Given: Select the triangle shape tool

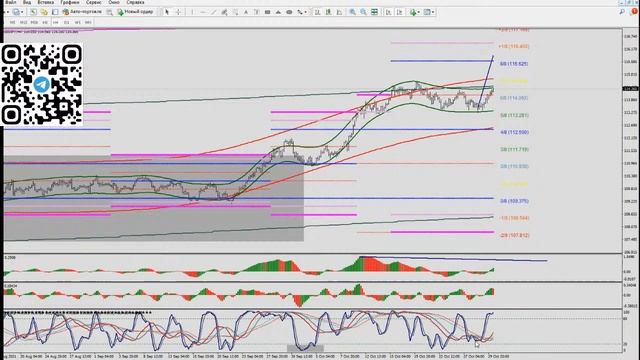Looking at the screenshot, I should click(278, 12).
